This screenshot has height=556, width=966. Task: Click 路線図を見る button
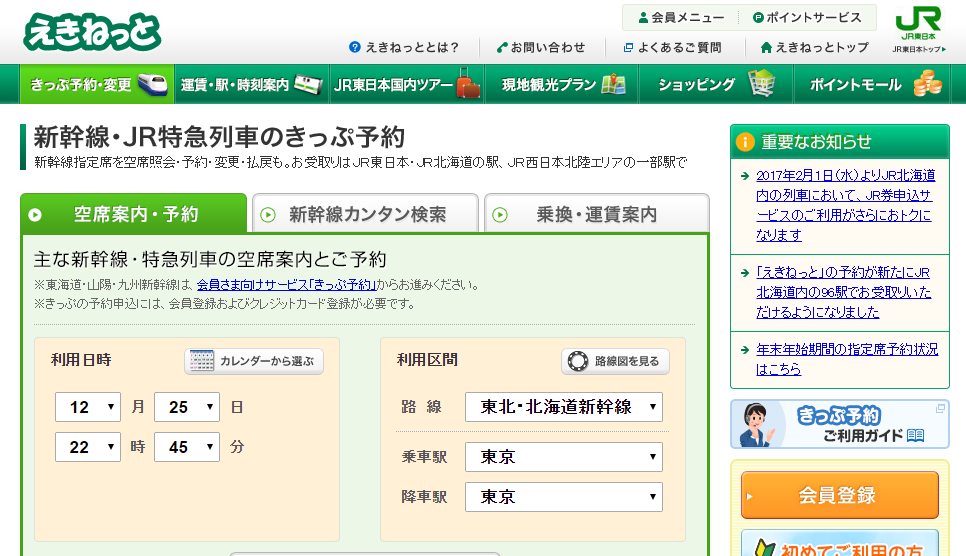coord(615,361)
